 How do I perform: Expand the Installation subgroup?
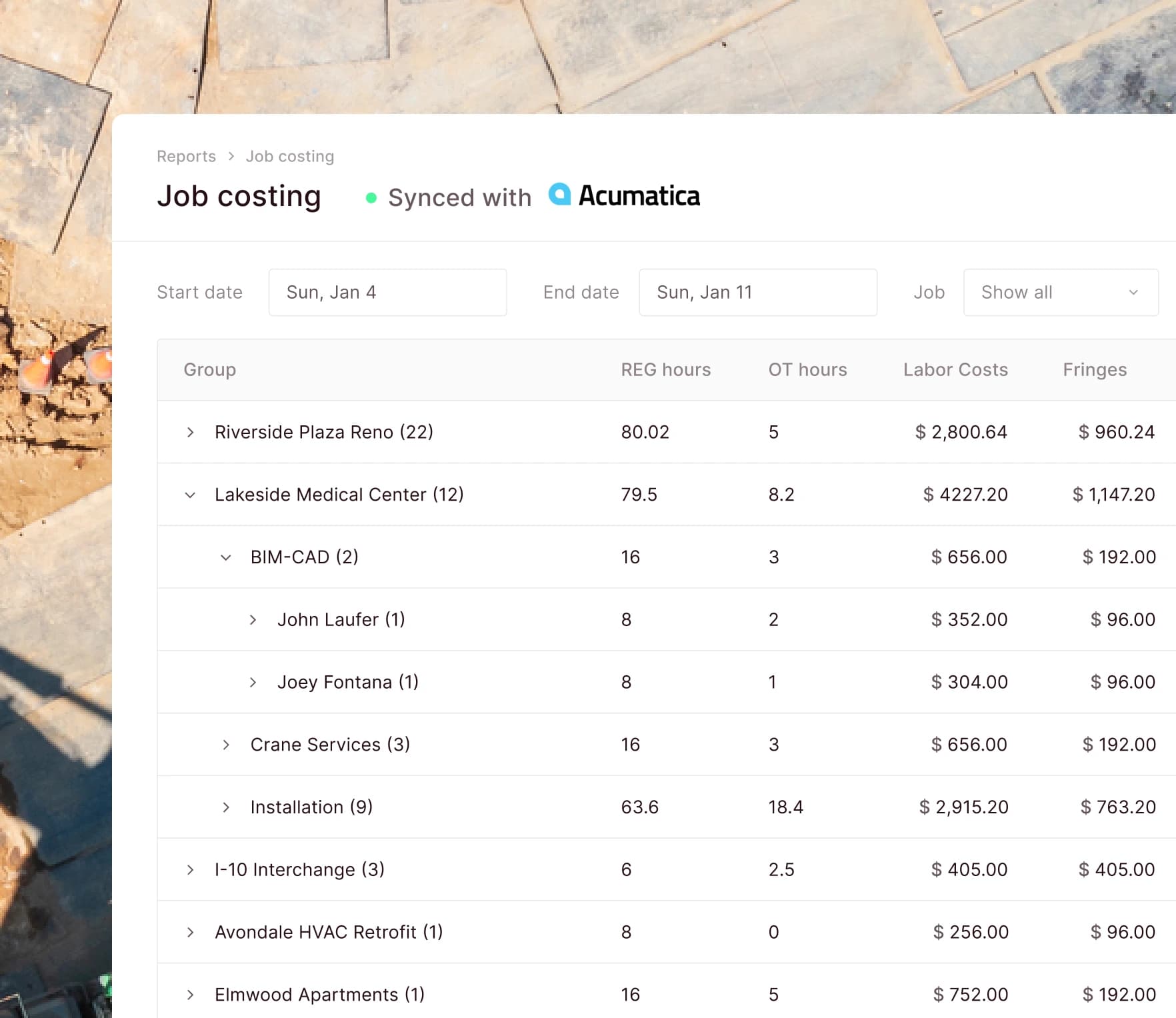coord(227,807)
